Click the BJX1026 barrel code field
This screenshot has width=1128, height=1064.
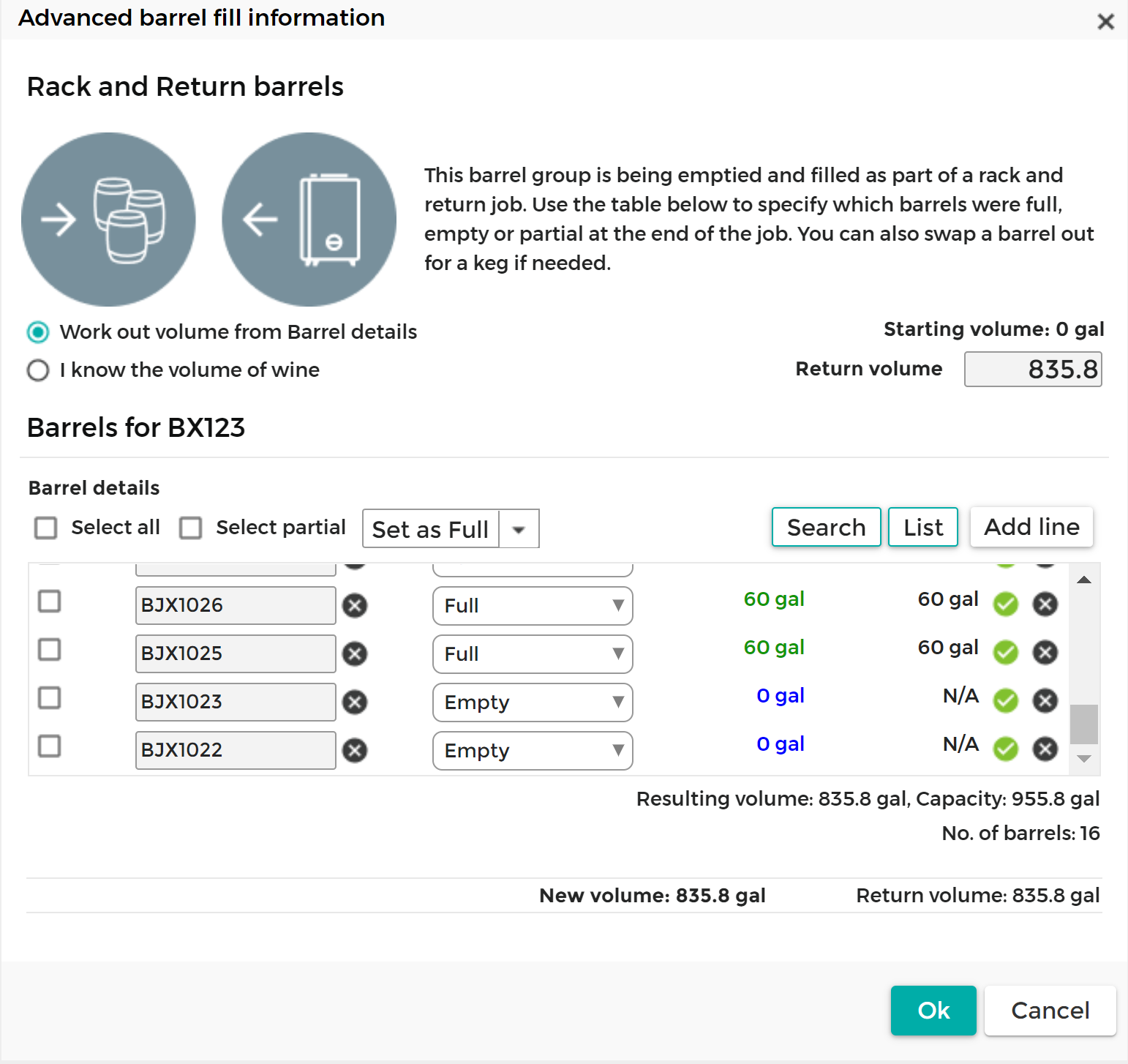236,605
